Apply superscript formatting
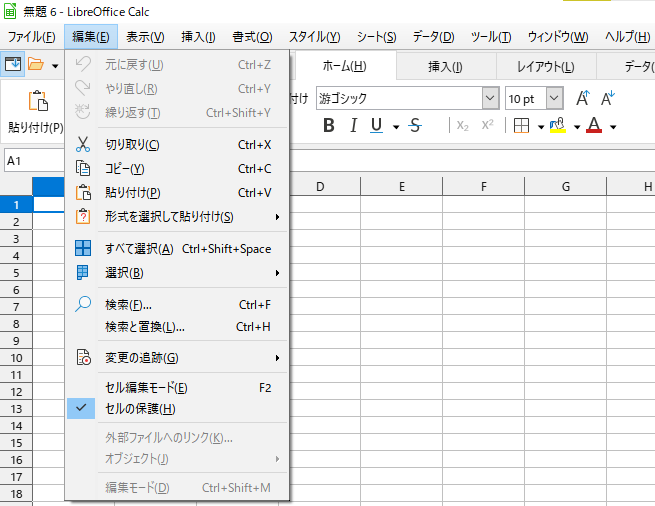The height and width of the screenshot is (506, 655). (x=487, y=125)
